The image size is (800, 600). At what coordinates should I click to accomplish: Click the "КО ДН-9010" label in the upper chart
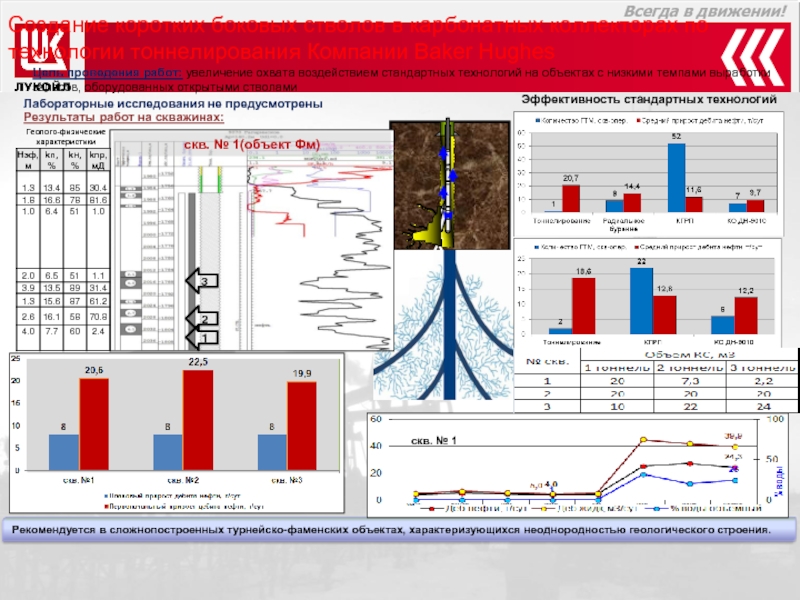click(746, 220)
